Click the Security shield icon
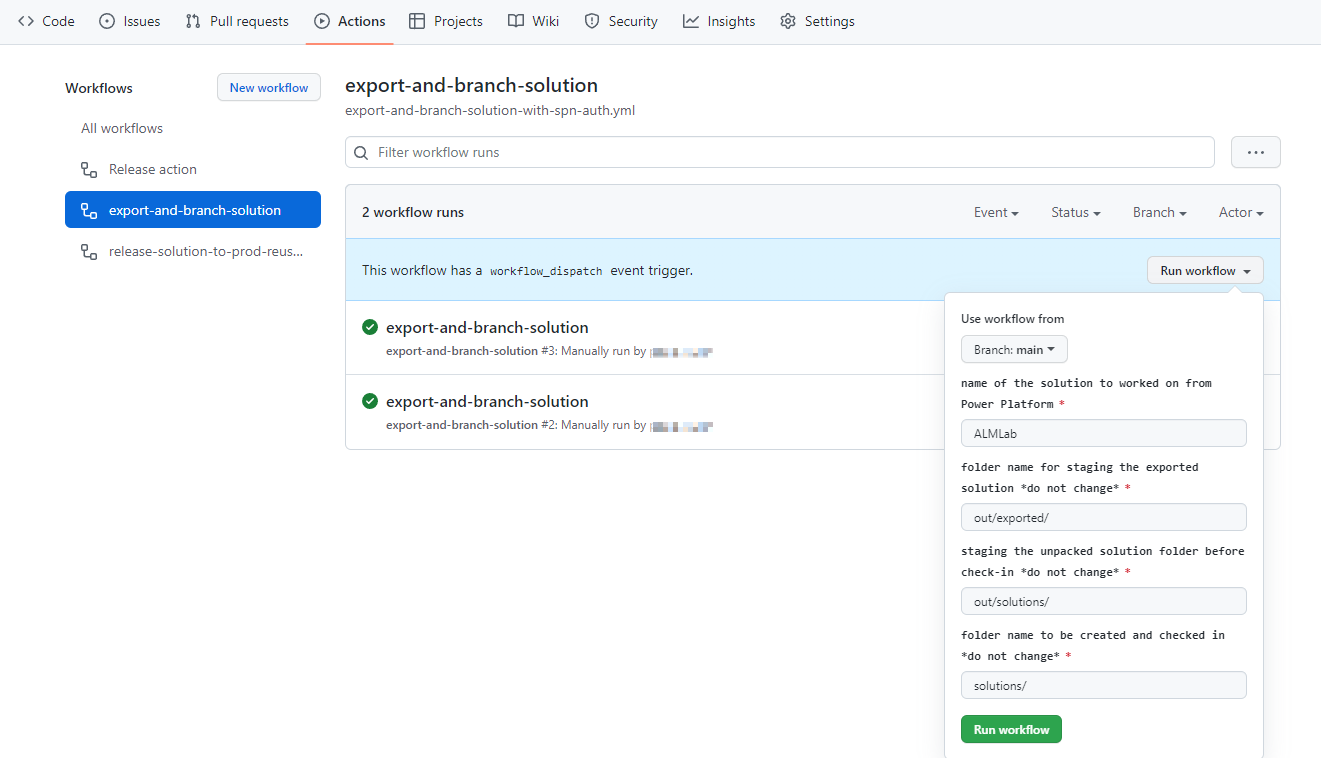 pos(592,21)
